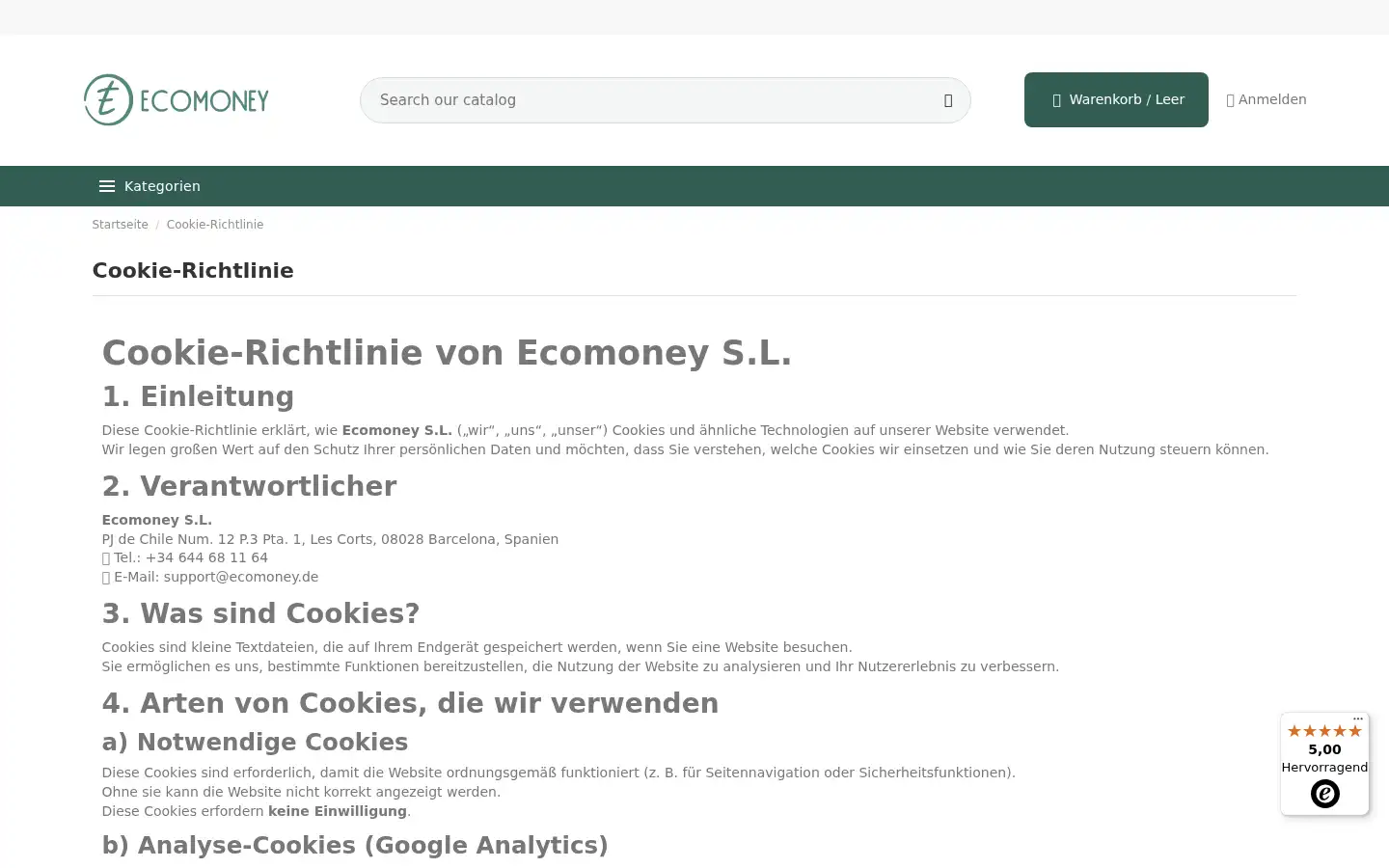
Task: Click the address line PJ de Chile Num. 12
Action: pyautogui.click(x=330, y=539)
